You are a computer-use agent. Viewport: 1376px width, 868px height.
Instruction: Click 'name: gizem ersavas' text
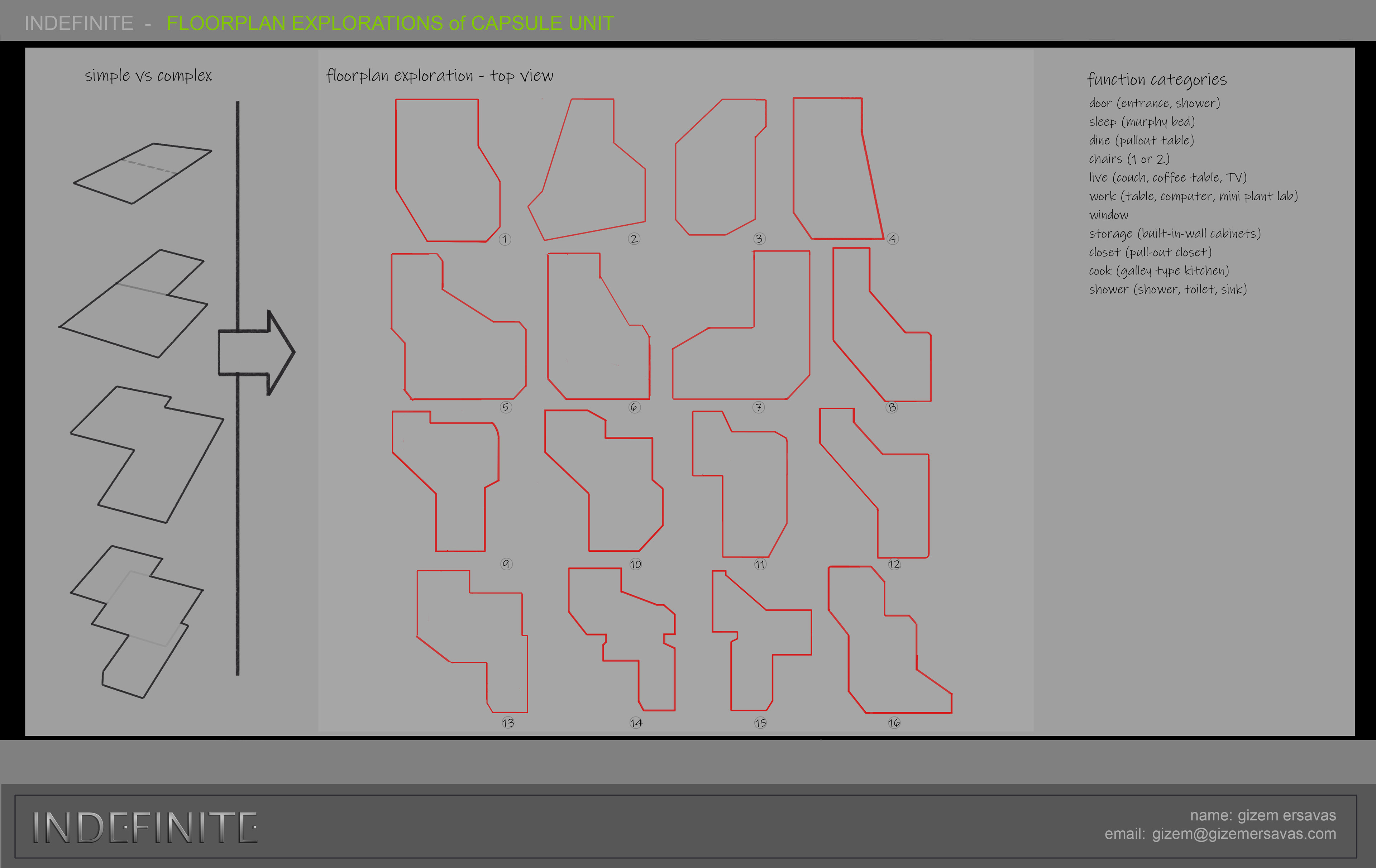click(x=1263, y=815)
